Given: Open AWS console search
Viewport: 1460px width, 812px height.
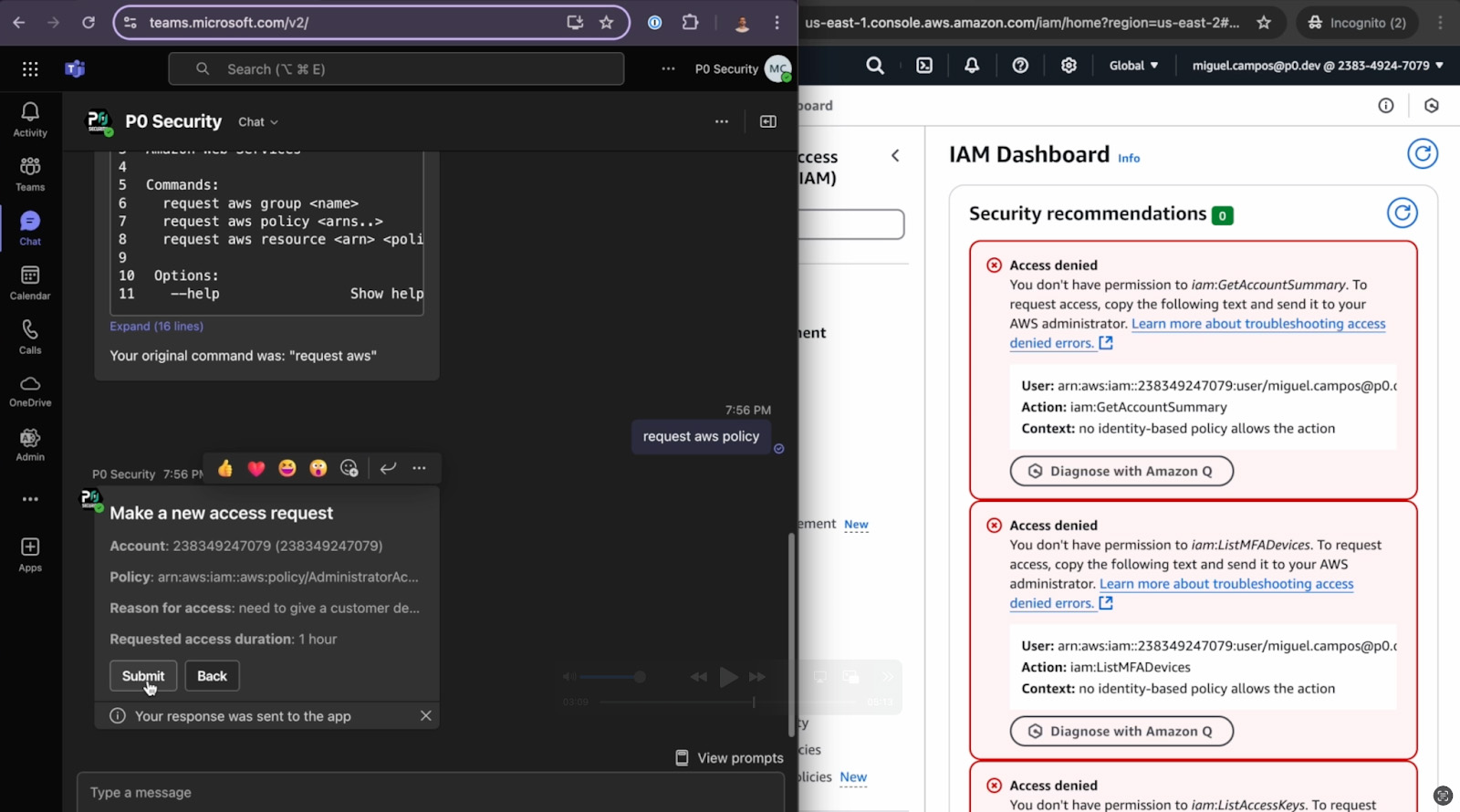Looking at the screenshot, I should (x=875, y=66).
